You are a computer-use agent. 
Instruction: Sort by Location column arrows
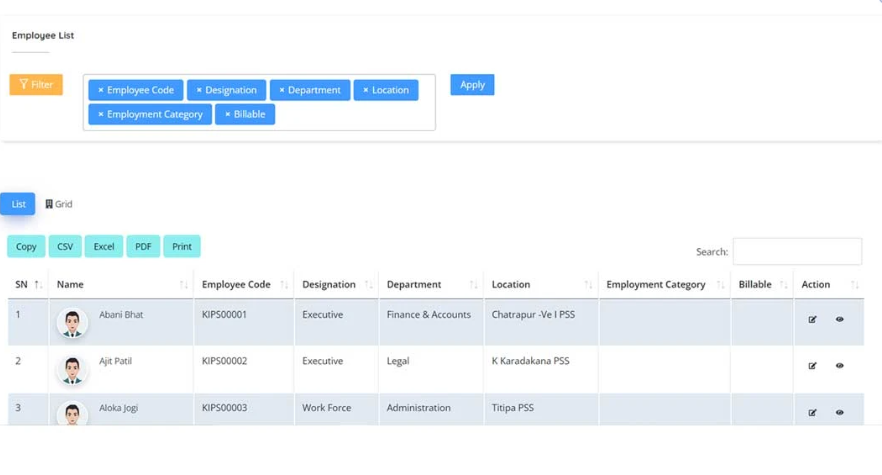point(588,285)
